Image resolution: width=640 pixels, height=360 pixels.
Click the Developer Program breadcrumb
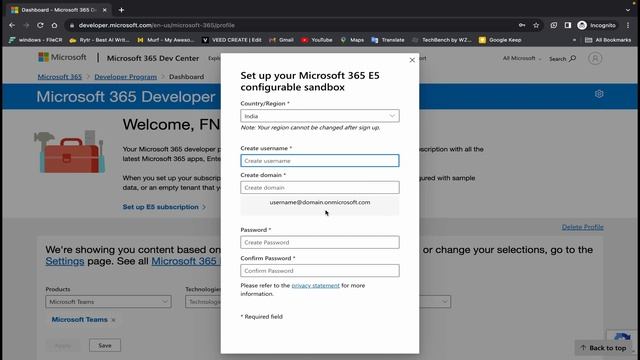pyautogui.click(x=125, y=77)
